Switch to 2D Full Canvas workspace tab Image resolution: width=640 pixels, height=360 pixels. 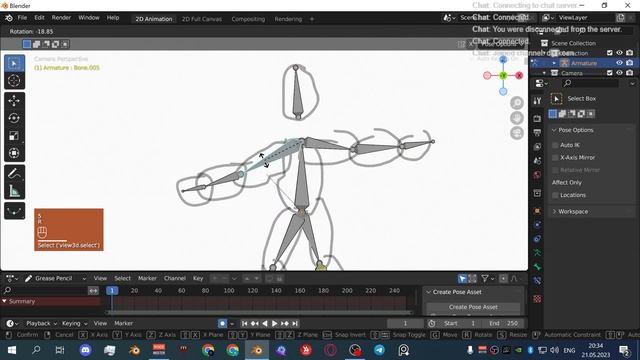[x=202, y=19]
